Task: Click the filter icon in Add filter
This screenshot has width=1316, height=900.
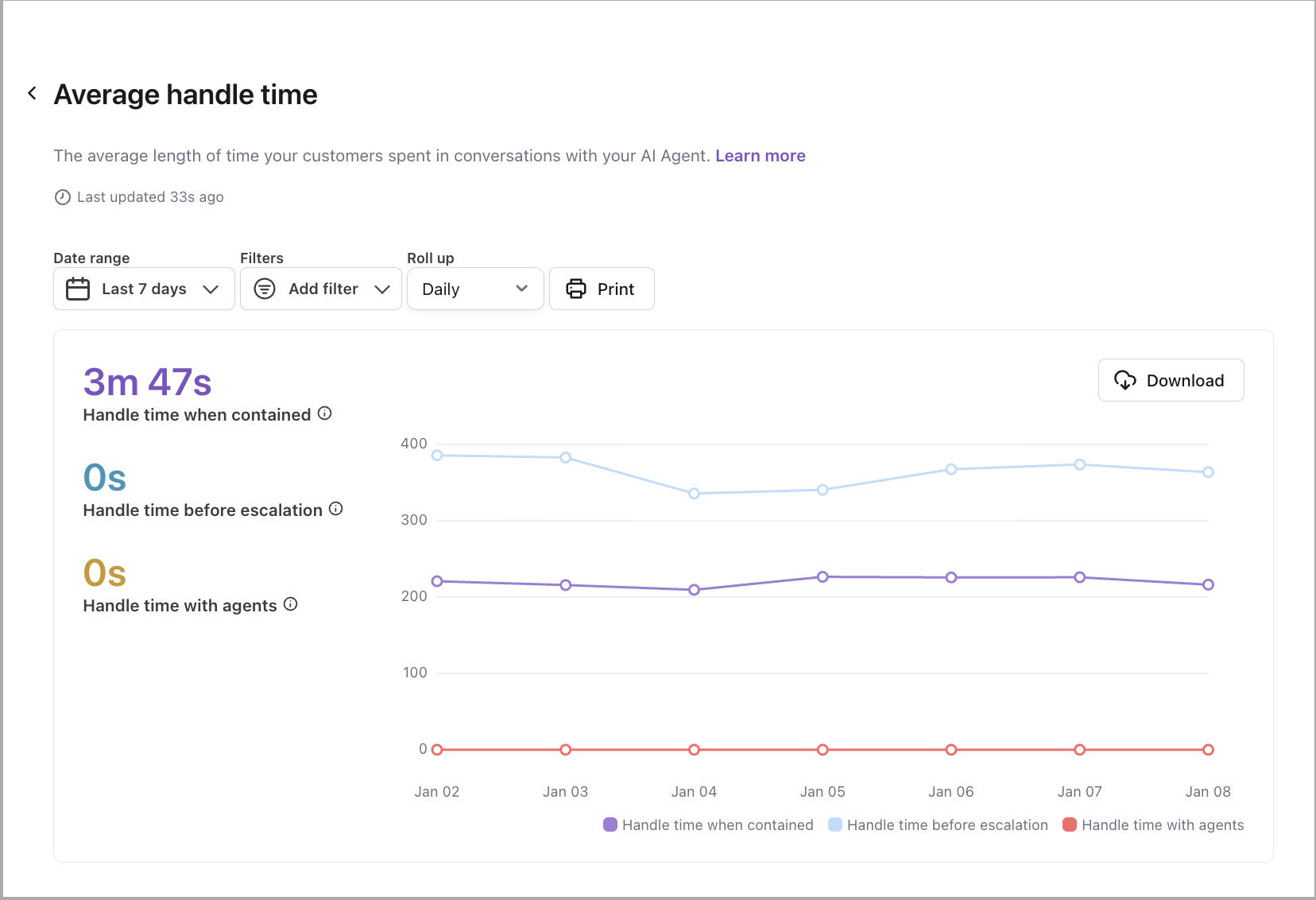Action: 265,289
